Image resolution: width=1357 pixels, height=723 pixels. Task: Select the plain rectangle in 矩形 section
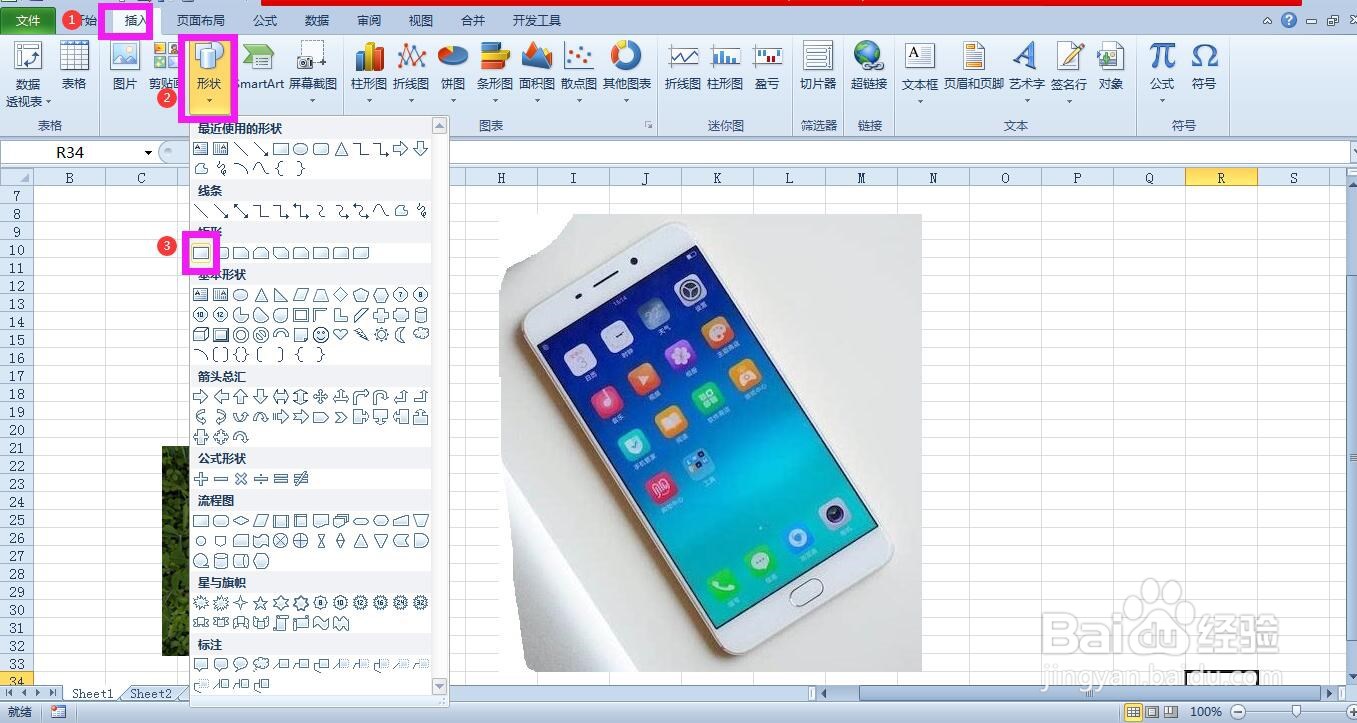tap(201, 253)
